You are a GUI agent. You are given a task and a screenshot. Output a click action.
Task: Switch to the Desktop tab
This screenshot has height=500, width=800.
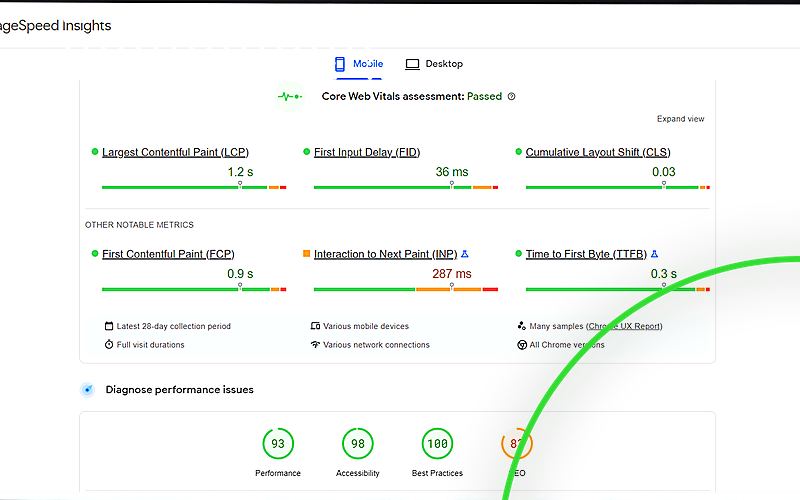click(x=434, y=64)
